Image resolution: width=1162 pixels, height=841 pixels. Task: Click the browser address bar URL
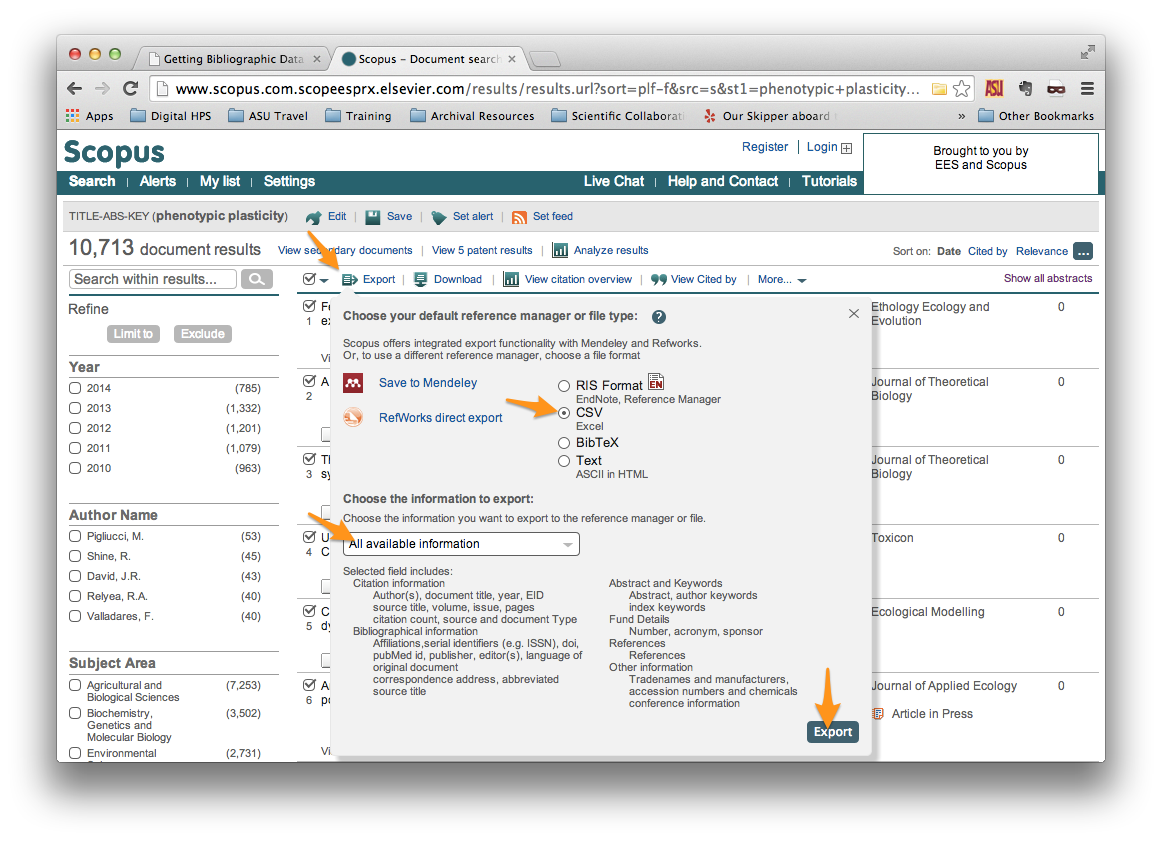548,89
